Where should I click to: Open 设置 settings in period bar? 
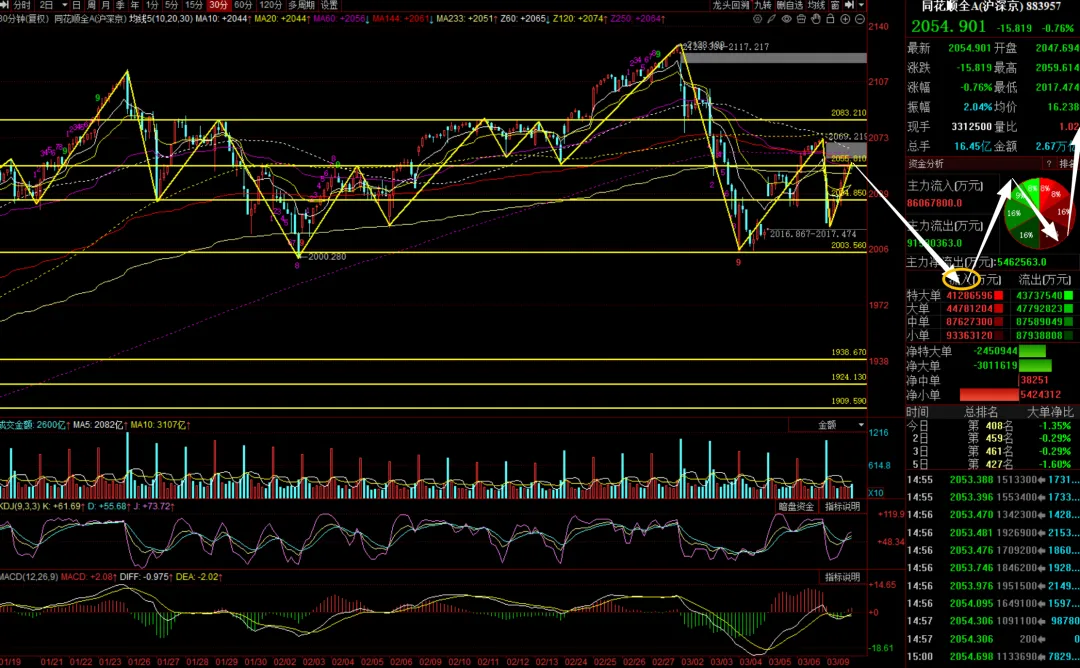click(x=329, y=5)
